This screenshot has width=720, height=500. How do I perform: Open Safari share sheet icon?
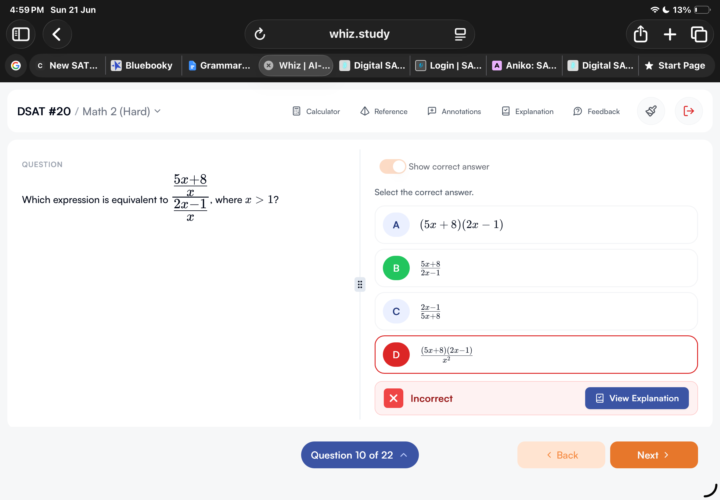click(x=640, y=34)
